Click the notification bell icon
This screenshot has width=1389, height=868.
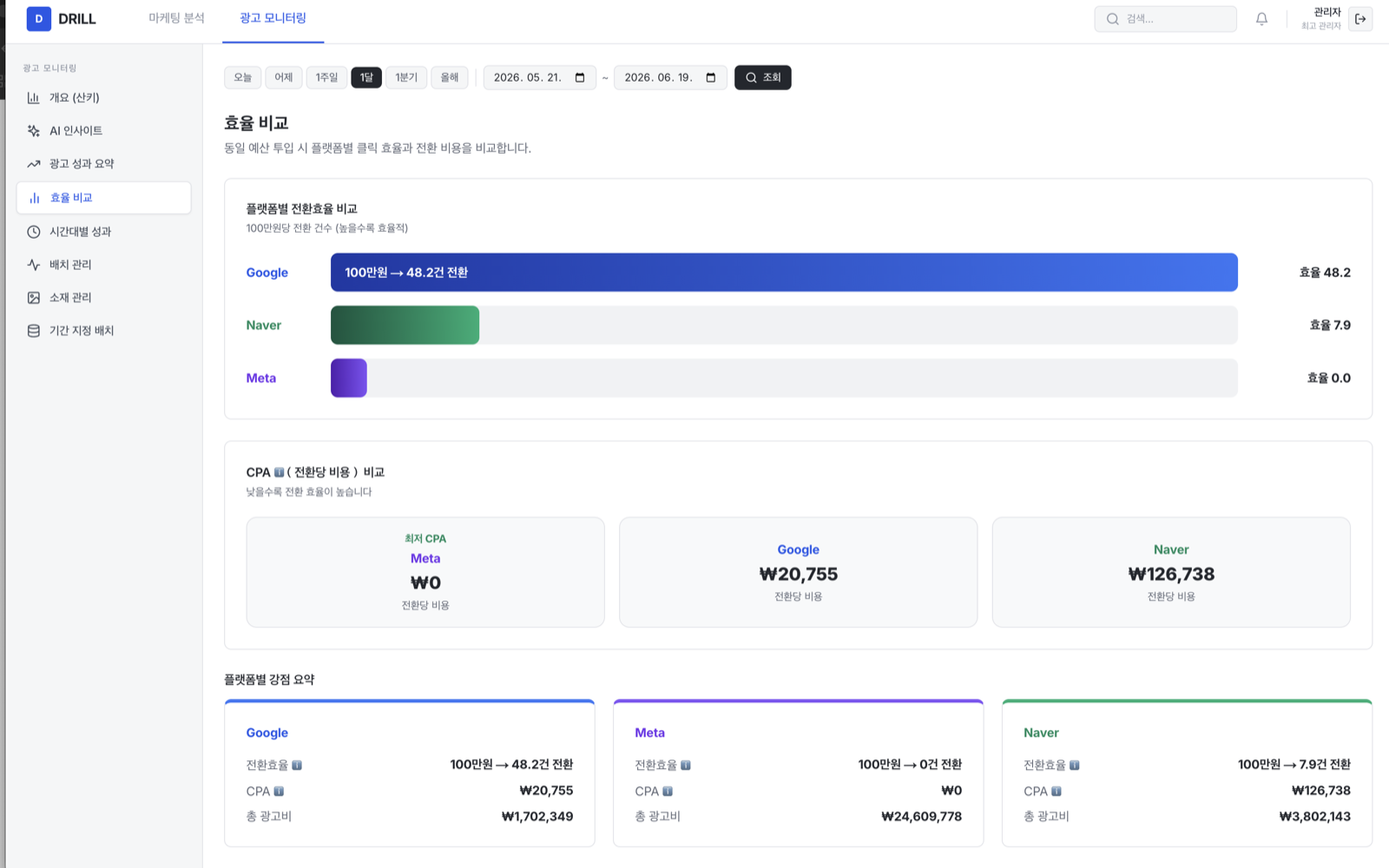[x=1261, y=19]
